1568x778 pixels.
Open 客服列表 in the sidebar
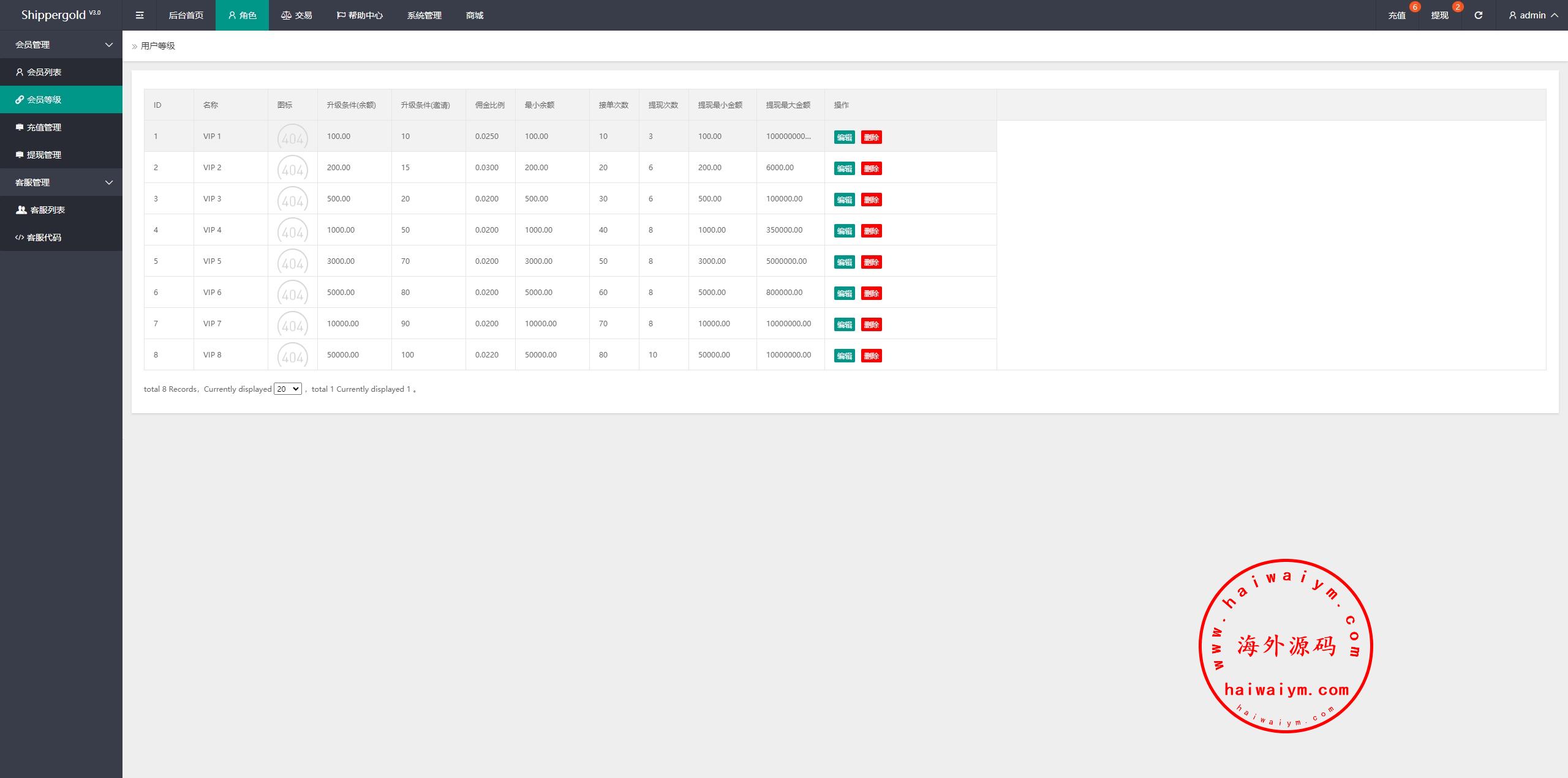(x=48, y=210)
